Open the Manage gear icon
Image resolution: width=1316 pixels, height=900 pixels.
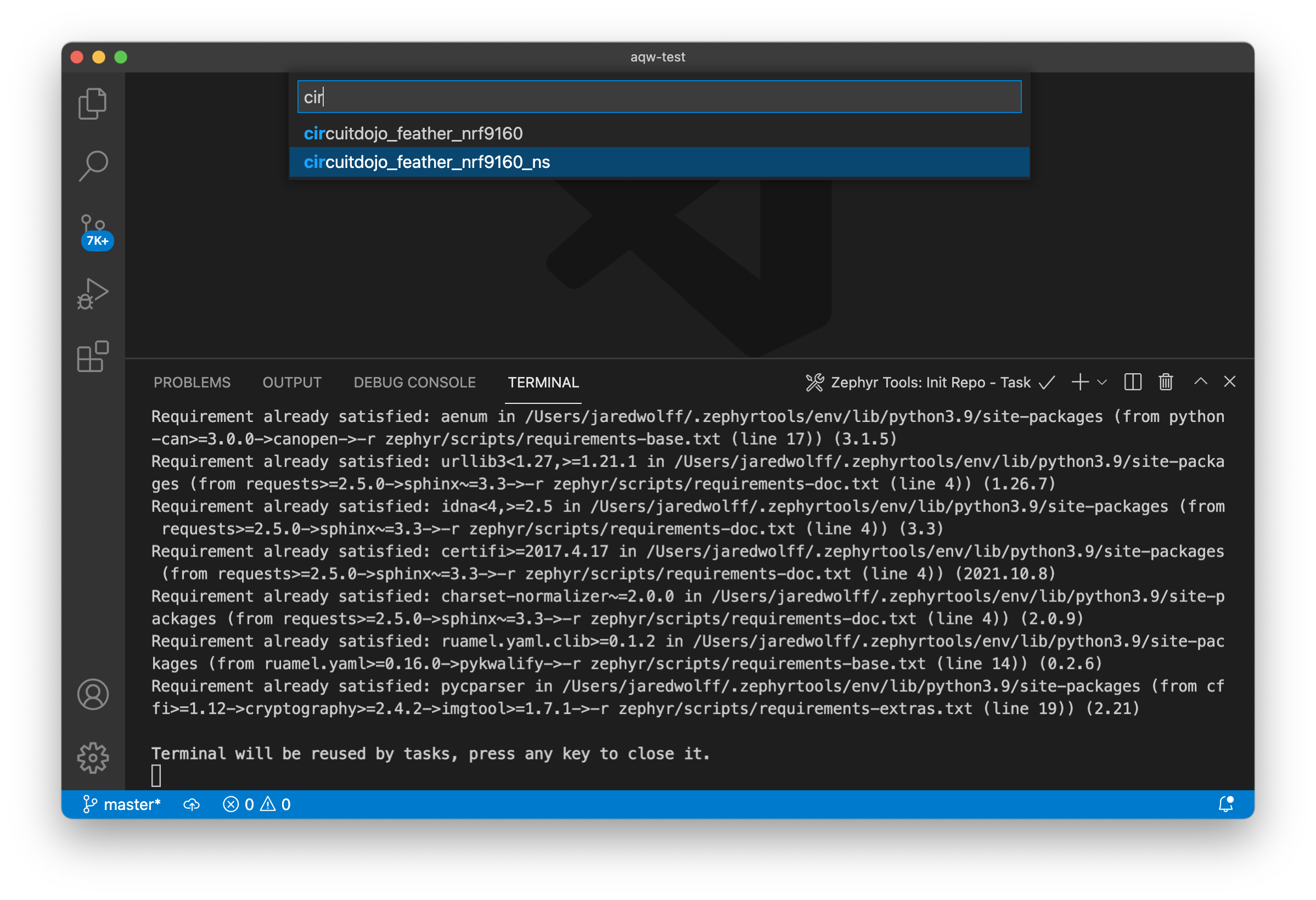(93, 757)
